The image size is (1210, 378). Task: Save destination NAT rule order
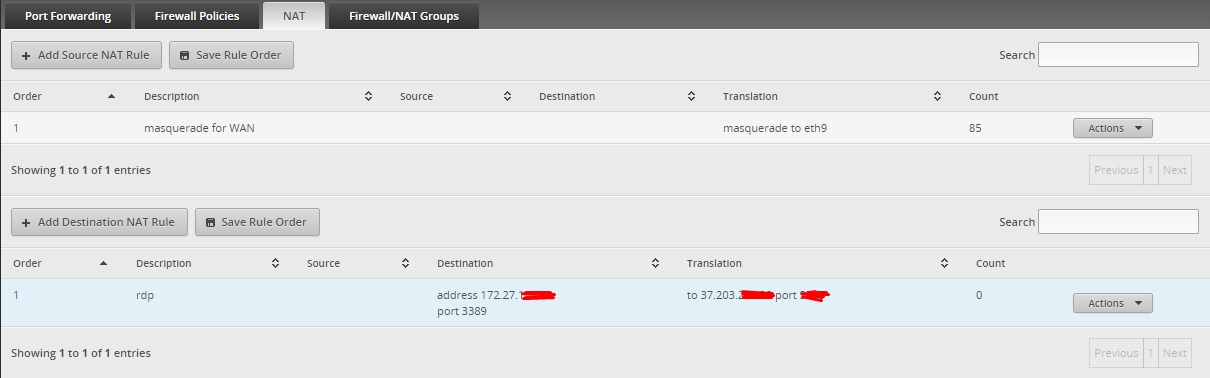click(x=257, y=222)
